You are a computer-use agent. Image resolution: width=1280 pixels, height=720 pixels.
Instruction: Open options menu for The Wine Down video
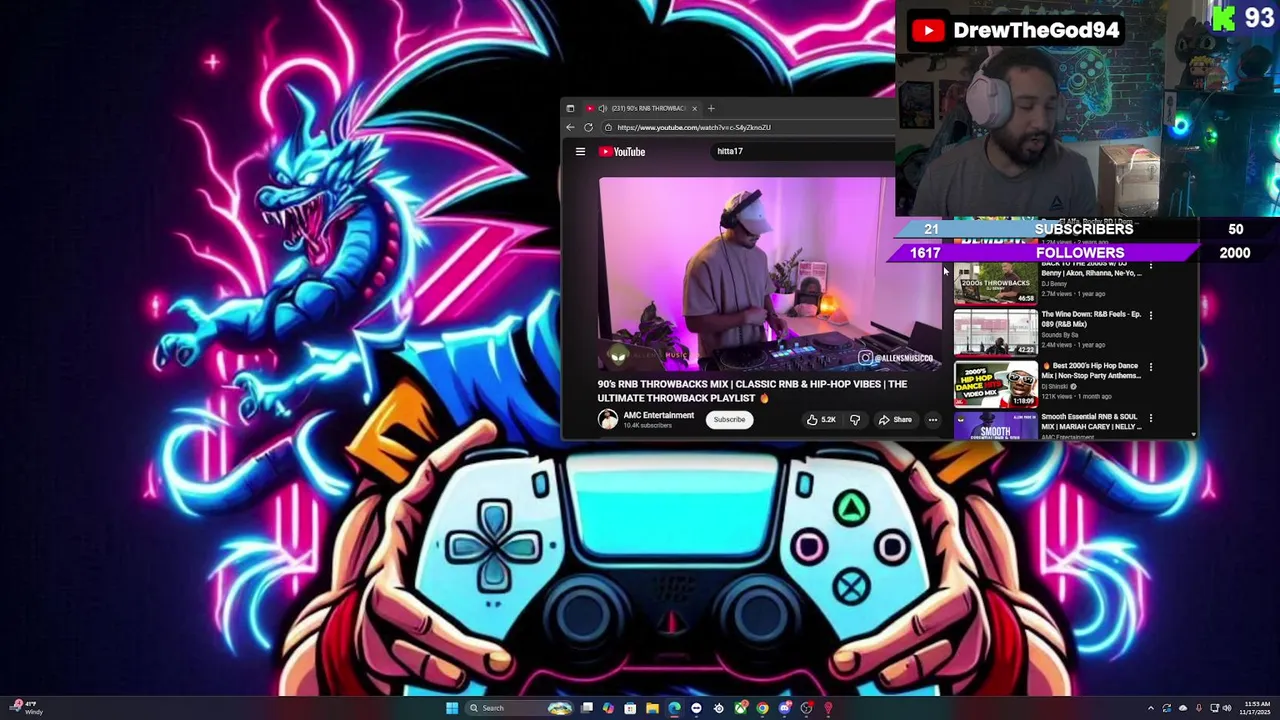pyautogui.click(x=1151, y=316)
